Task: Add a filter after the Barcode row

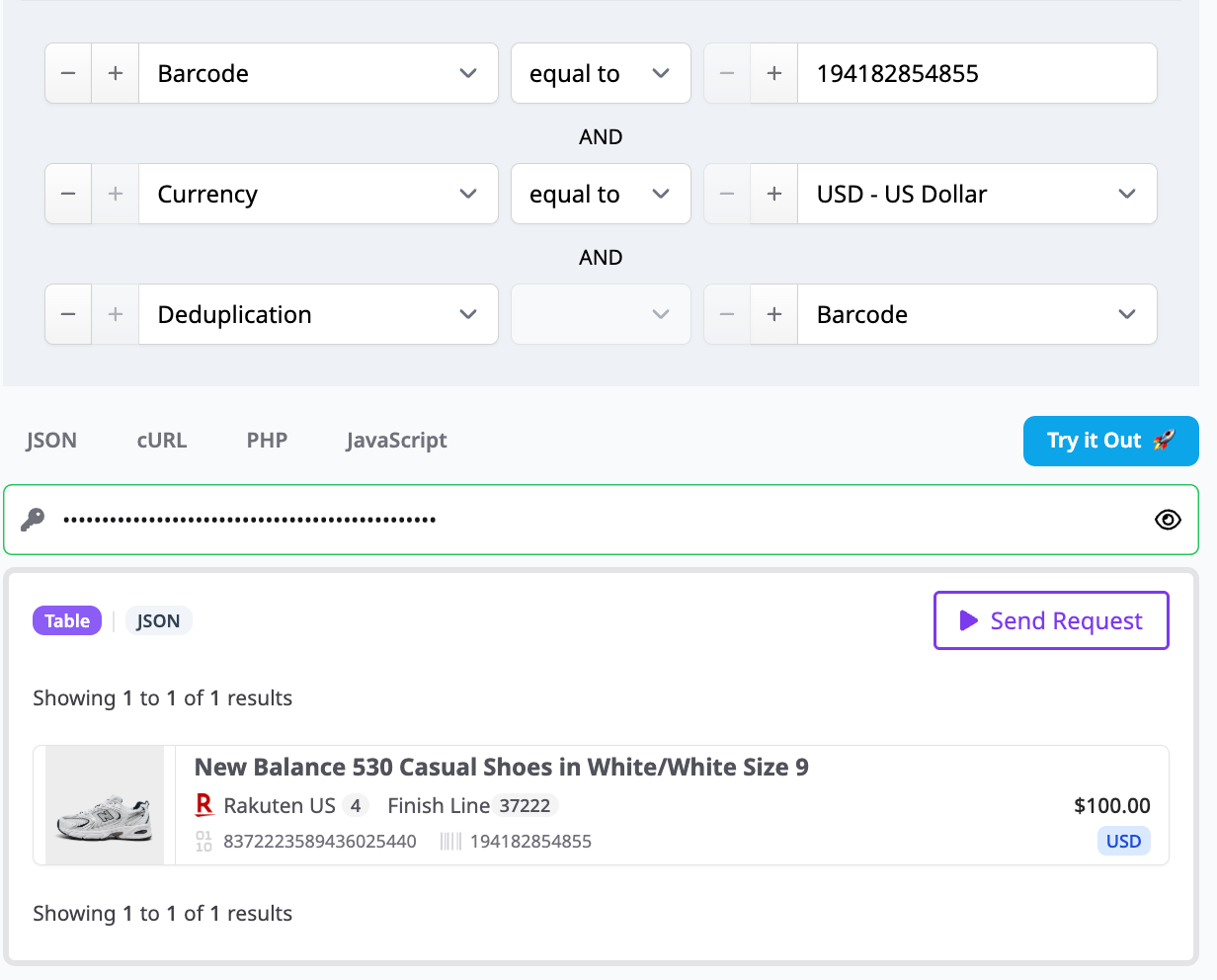Action: (116, 73)
